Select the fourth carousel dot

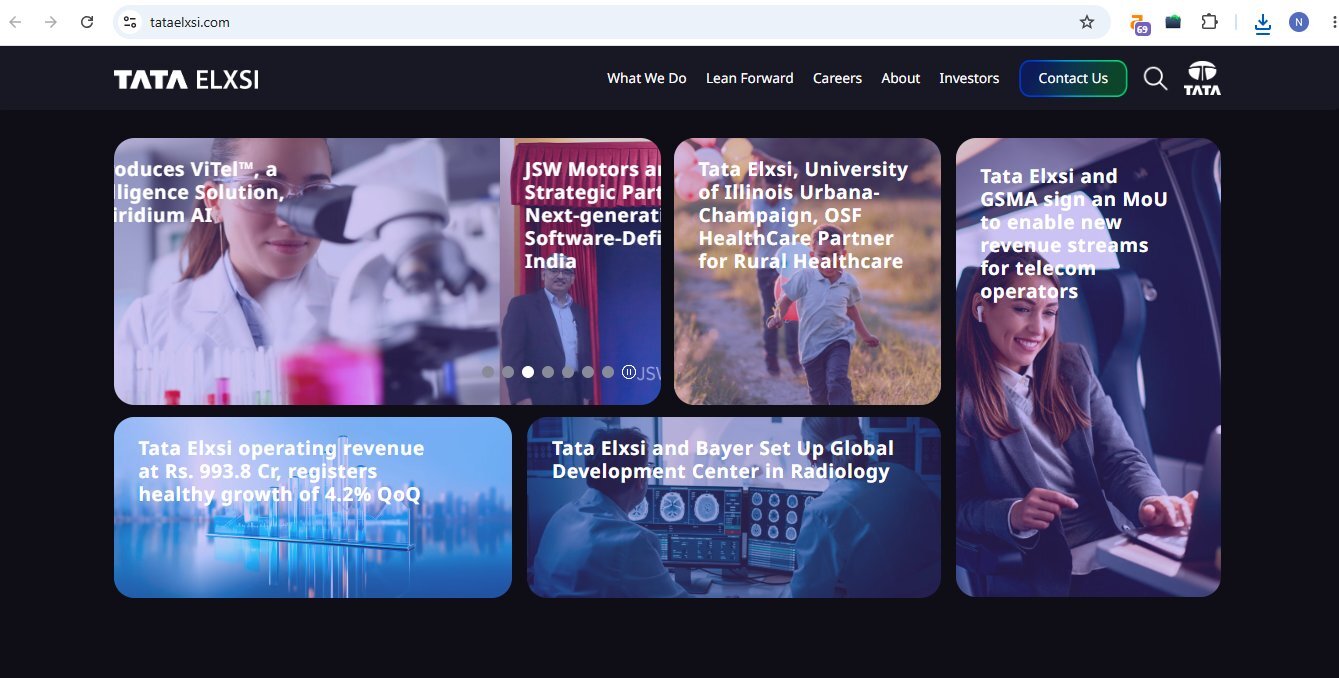548,372
